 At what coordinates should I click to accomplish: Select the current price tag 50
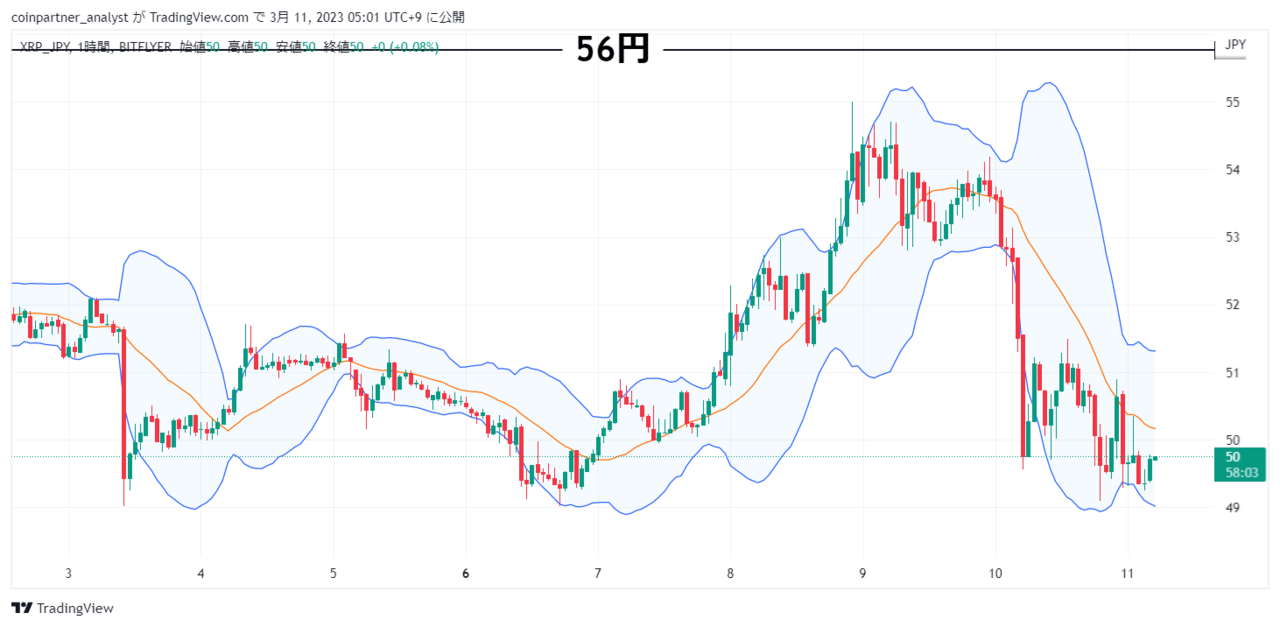pyautogui.click(x=1233, y=456)
